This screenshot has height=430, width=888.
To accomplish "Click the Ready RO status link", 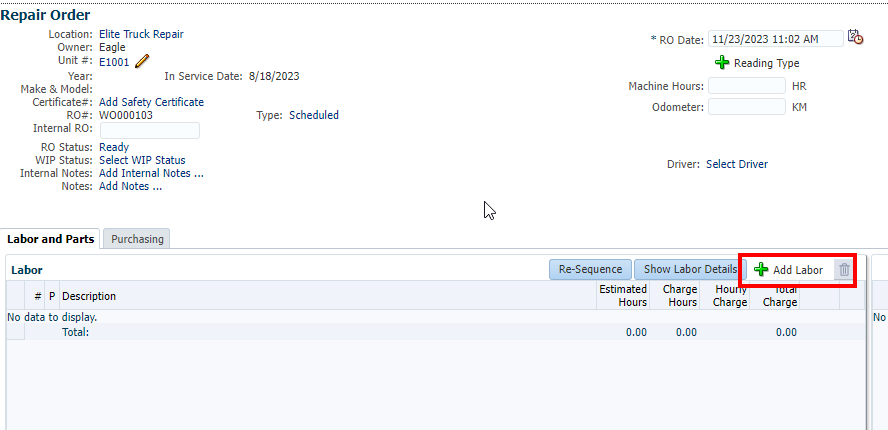I will (x=114, y=147).
